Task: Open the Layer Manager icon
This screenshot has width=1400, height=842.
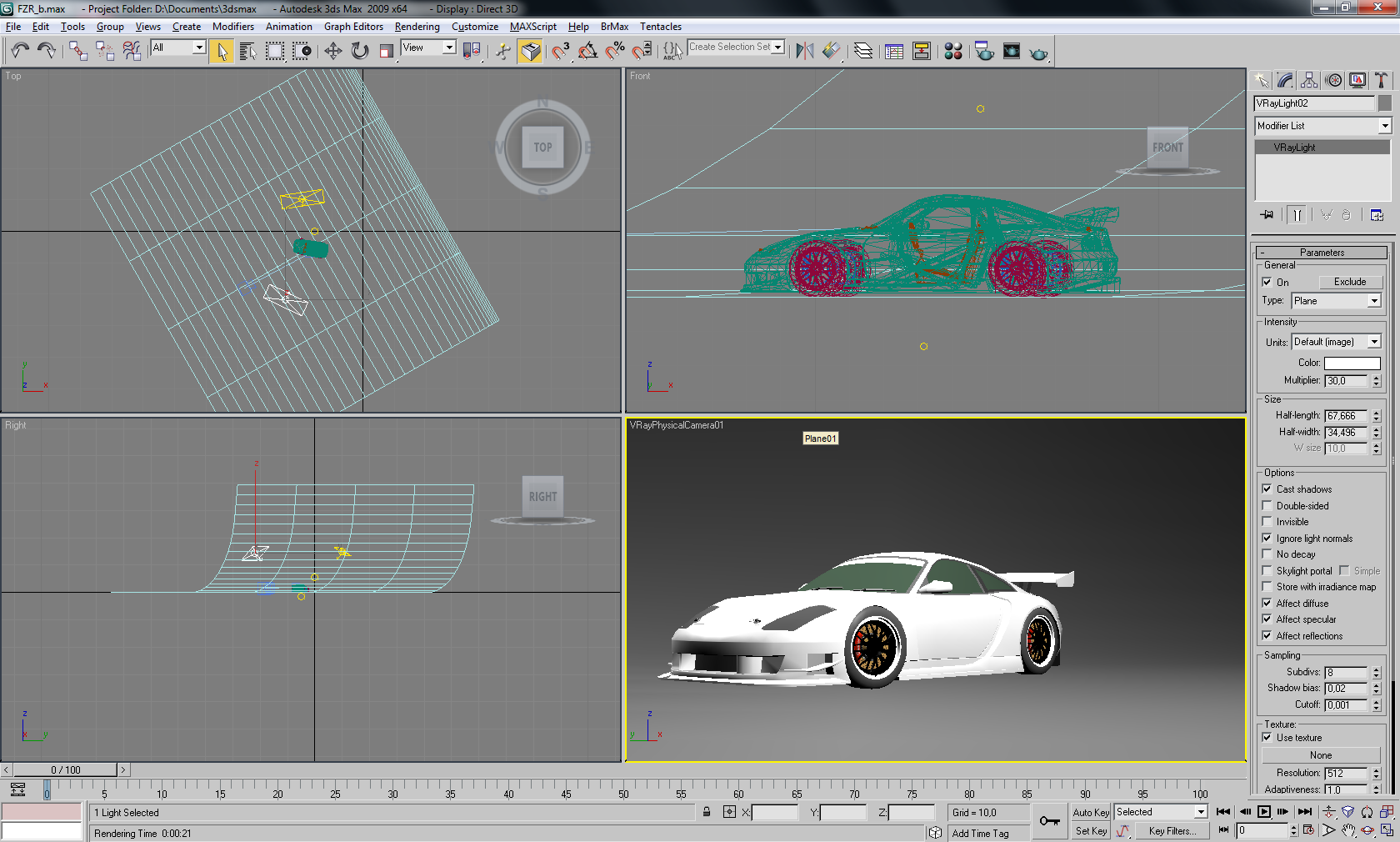Action: click(x=863, y=52)
